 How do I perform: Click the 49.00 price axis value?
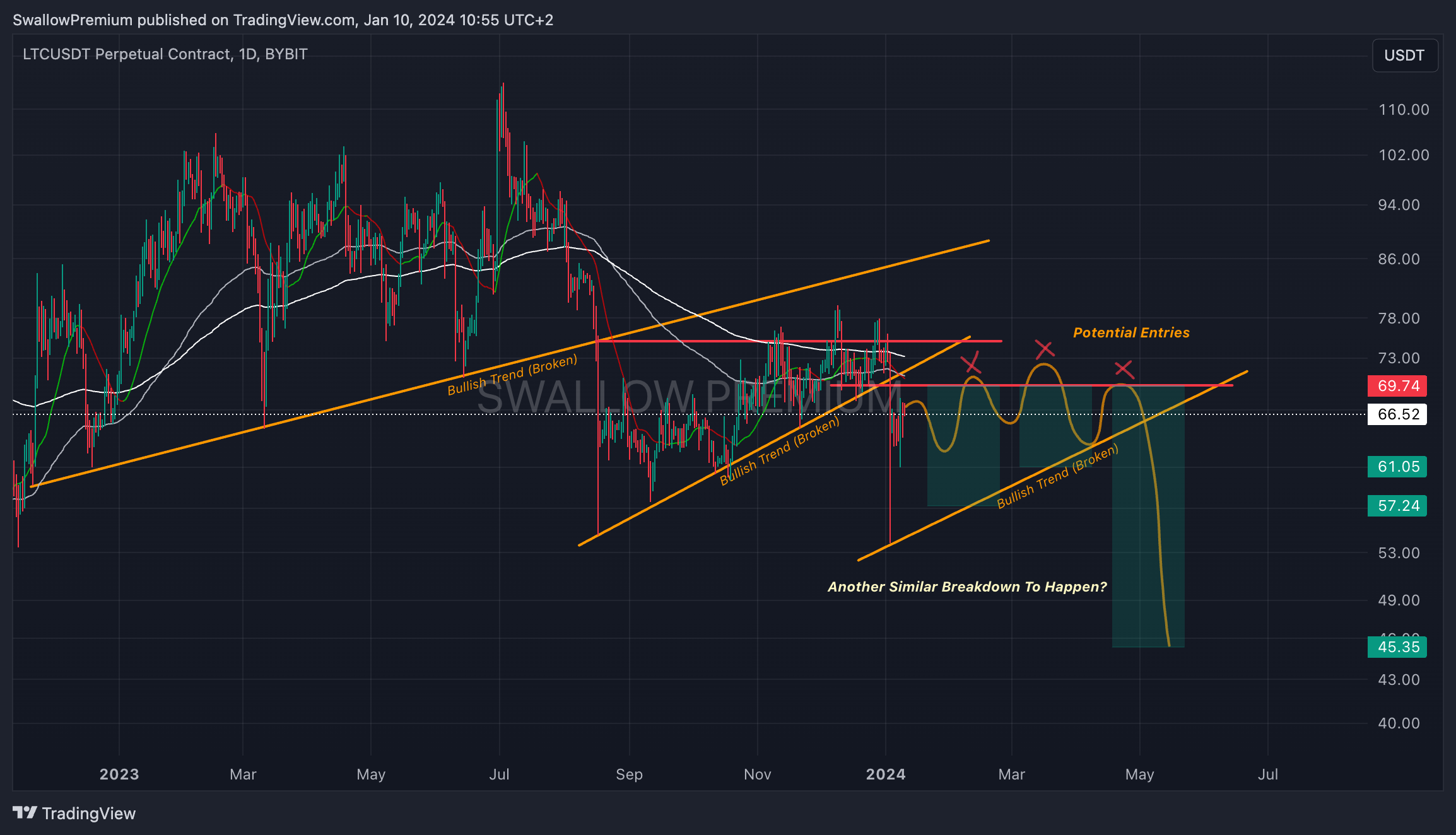[x=1399, y=600]
